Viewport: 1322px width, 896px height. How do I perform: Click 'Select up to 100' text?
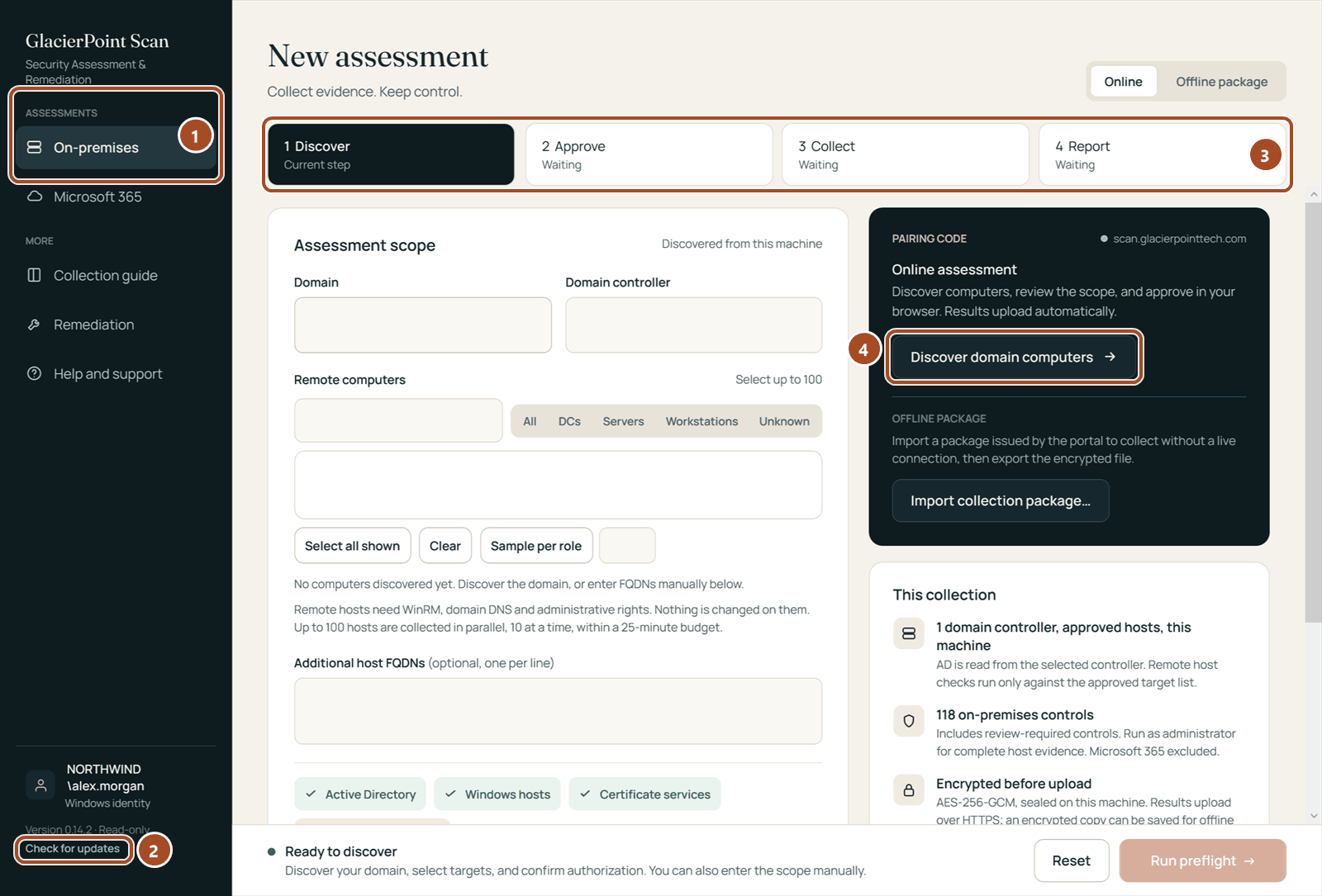click(778, 380)
